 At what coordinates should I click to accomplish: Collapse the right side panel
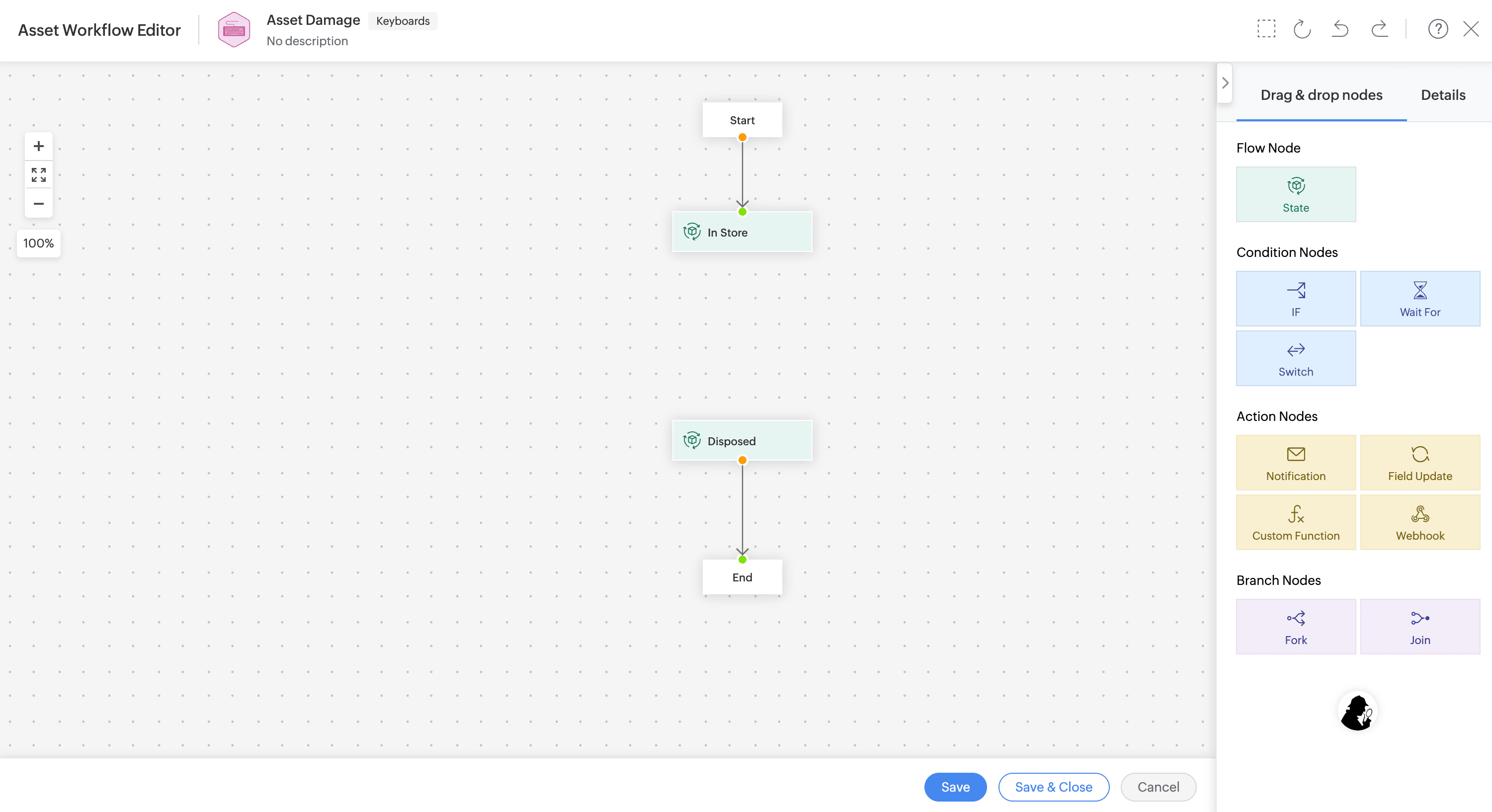point(1225,83)
